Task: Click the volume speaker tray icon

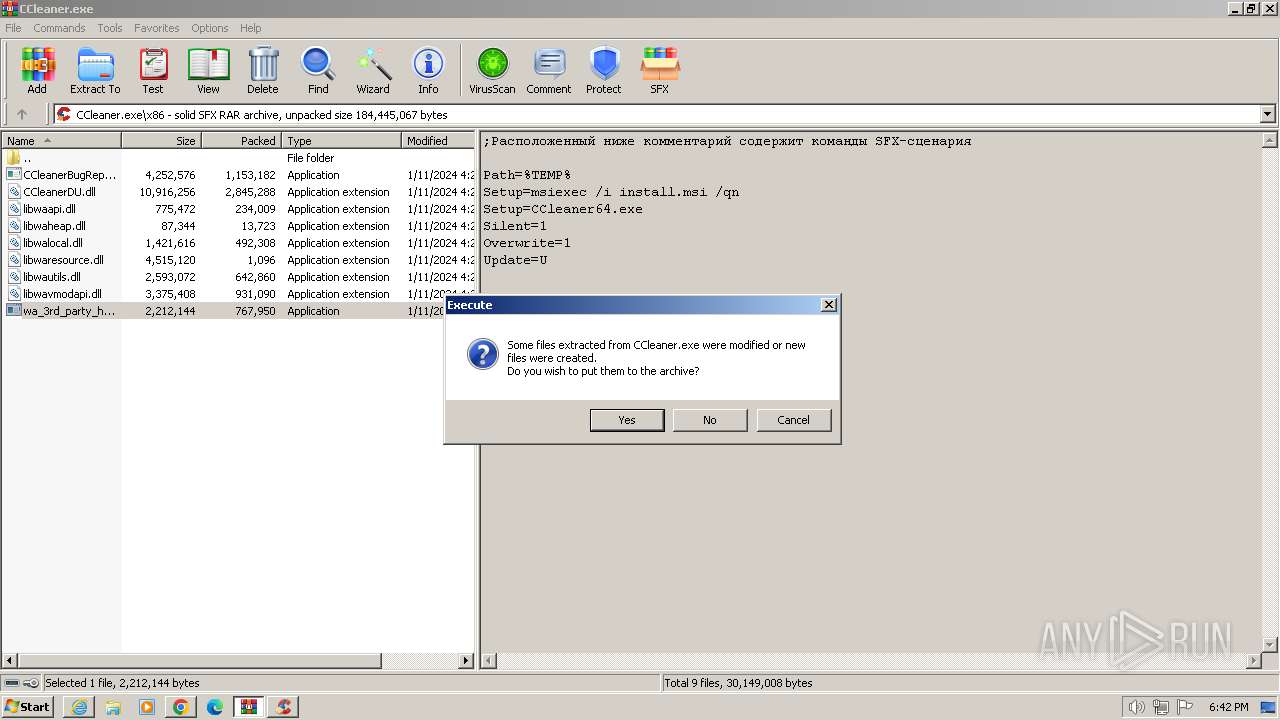Action: (x=1137, y=707)
